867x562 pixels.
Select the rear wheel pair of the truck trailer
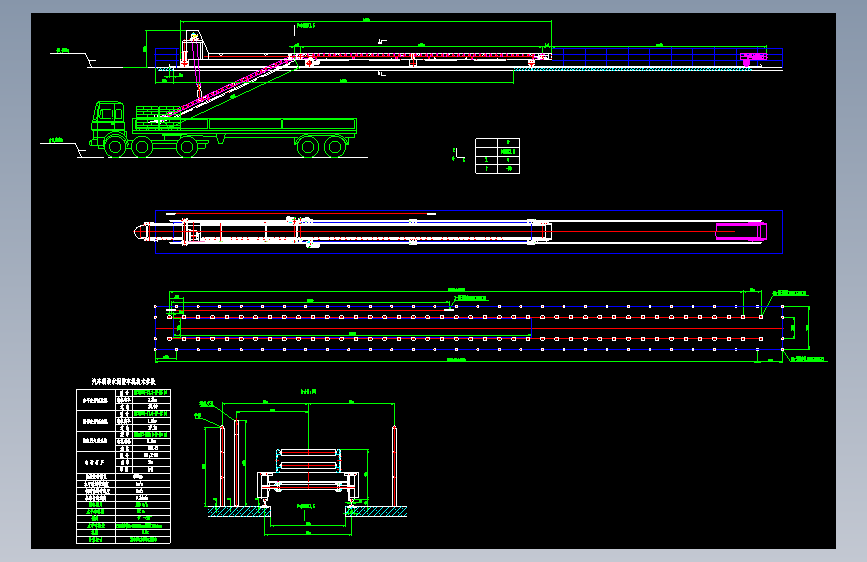[321, 147]
